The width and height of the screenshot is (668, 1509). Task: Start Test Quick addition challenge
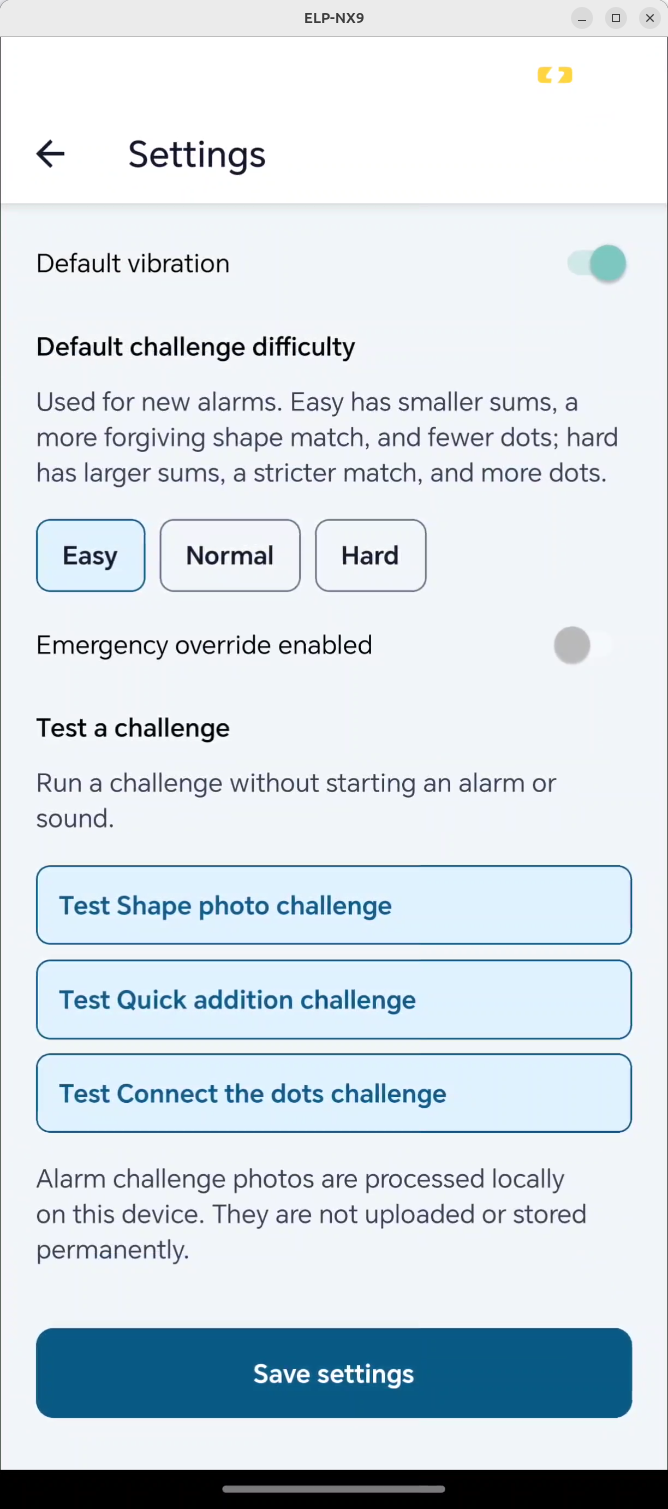[x=334, y=999]
